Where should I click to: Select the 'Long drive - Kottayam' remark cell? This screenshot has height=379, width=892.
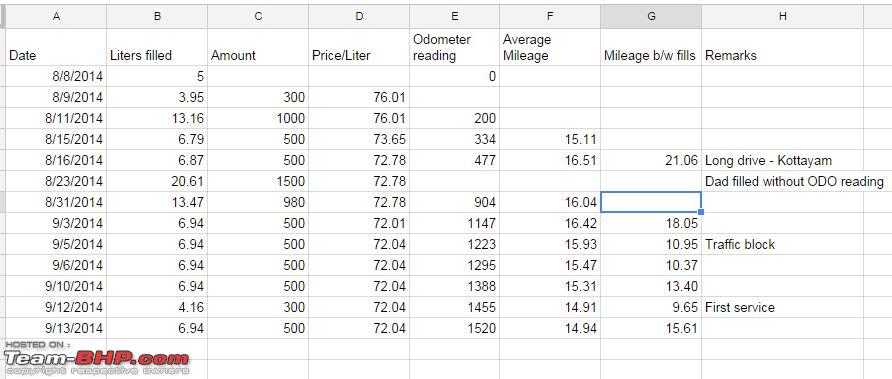click(x=782, y=160)
